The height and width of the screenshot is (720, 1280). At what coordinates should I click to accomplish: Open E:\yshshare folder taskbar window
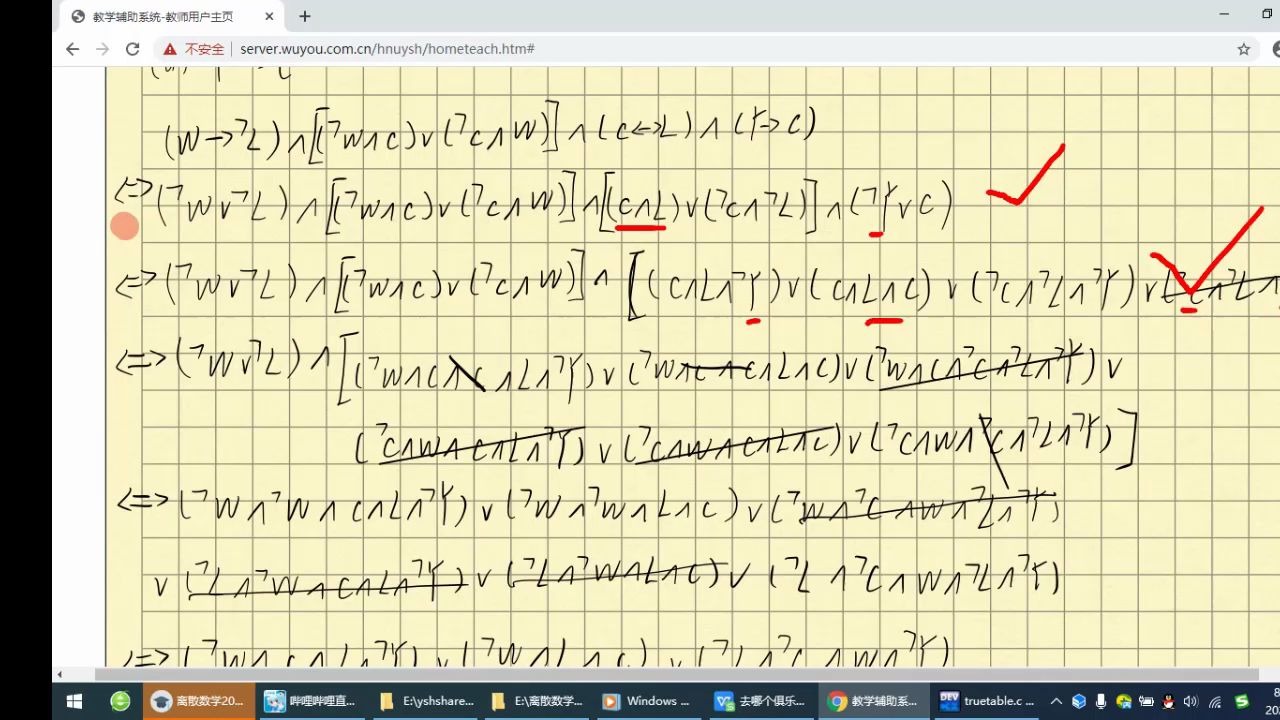(x=424, y=702)
